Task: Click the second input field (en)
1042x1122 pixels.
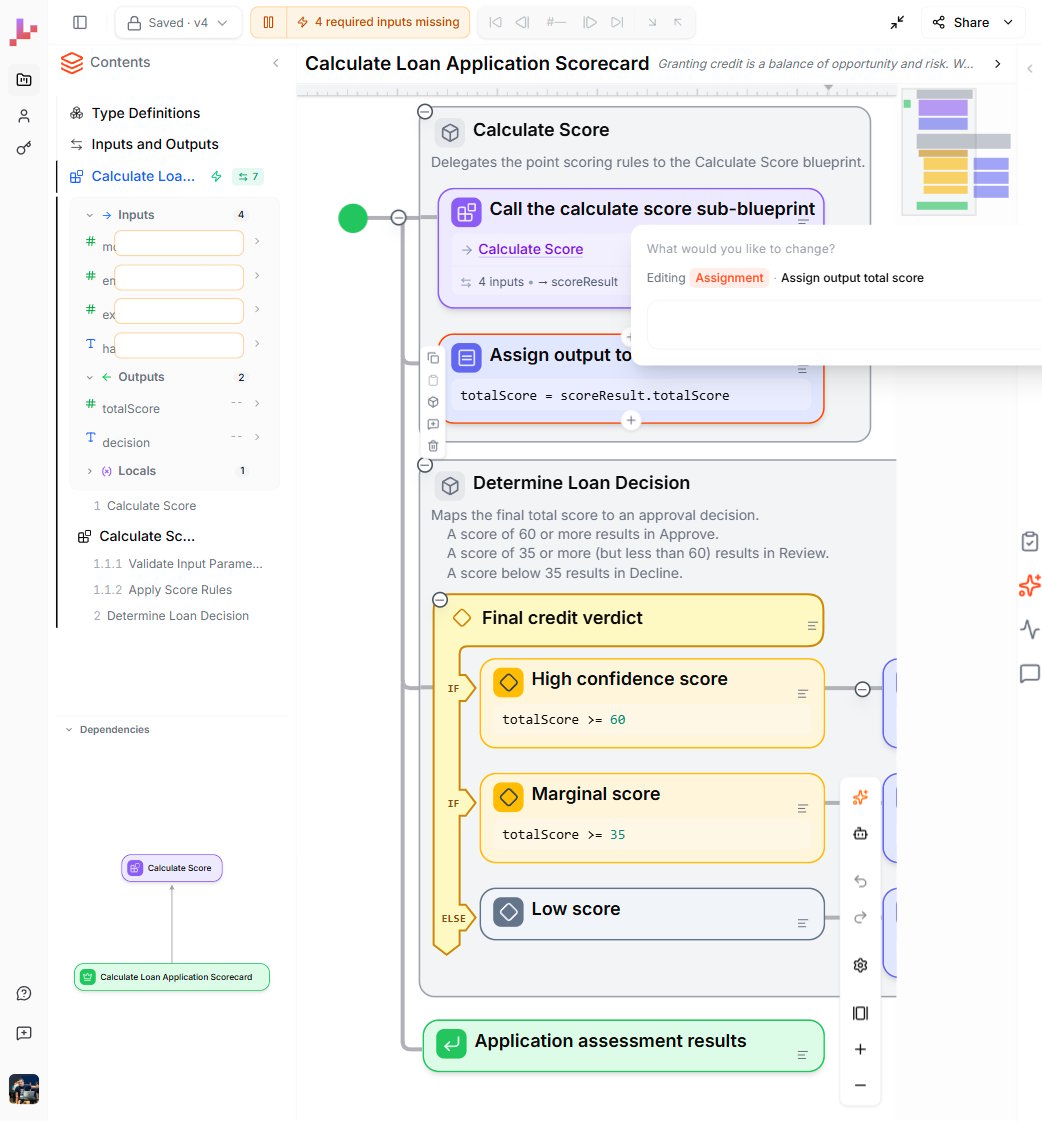Action: point(179,278)
